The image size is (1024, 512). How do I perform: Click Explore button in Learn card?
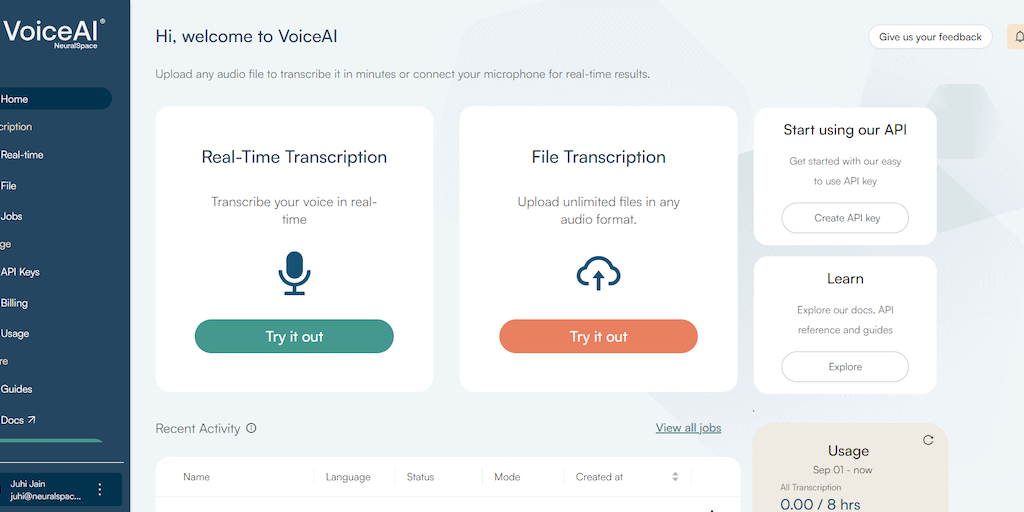(x=845, y=367)
